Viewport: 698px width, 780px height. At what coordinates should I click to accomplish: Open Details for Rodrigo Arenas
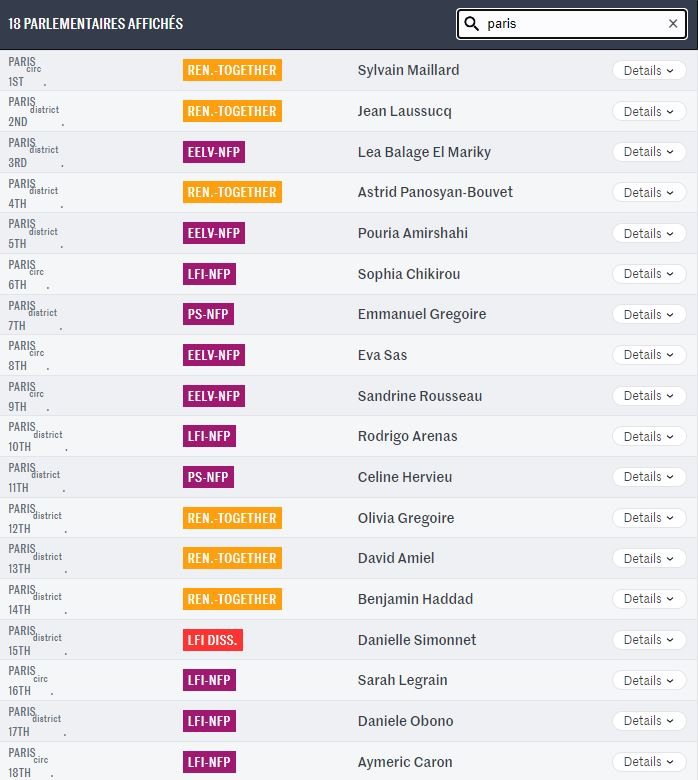tap(649, 436)
